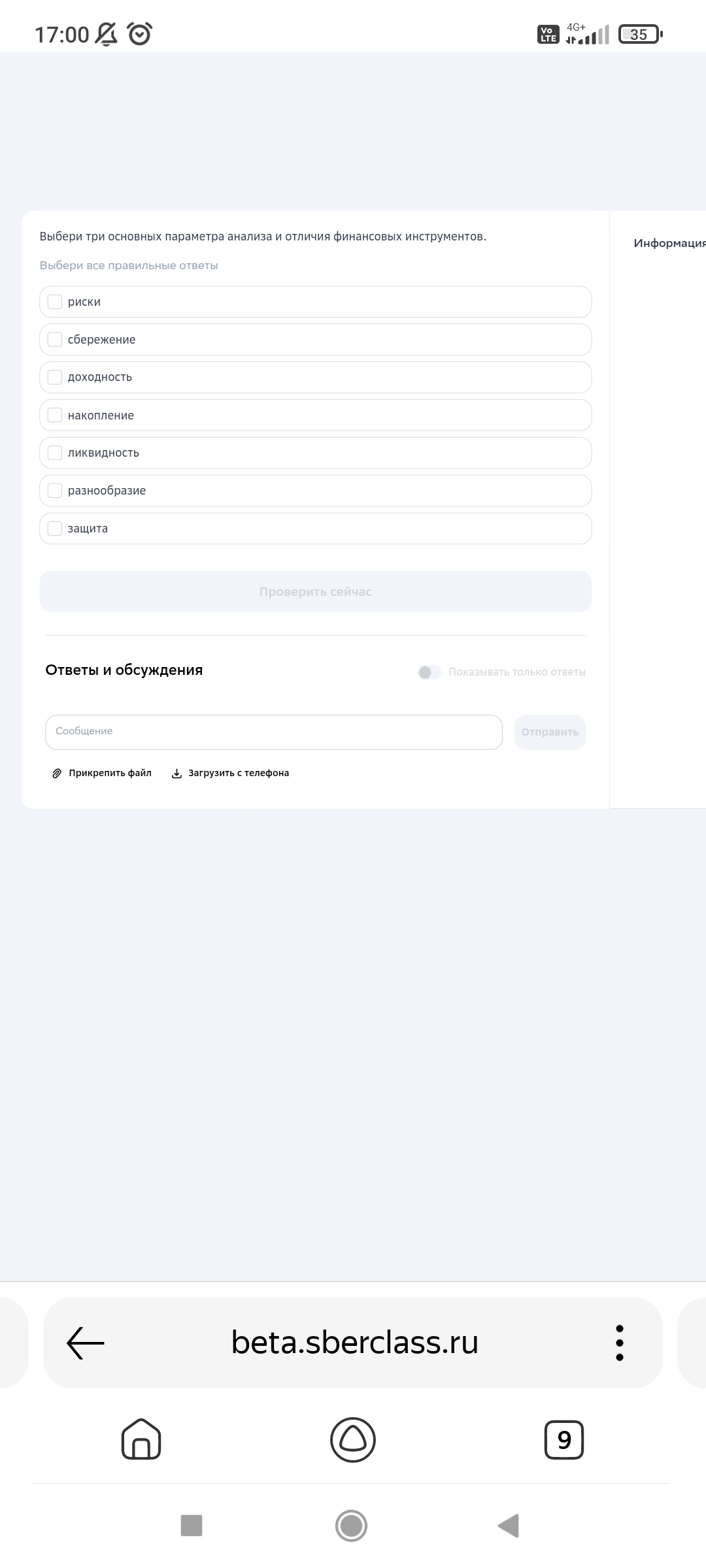706x1568 pixels.
Task: Select the "сбережение" checkbox
Action: point(55,340)
